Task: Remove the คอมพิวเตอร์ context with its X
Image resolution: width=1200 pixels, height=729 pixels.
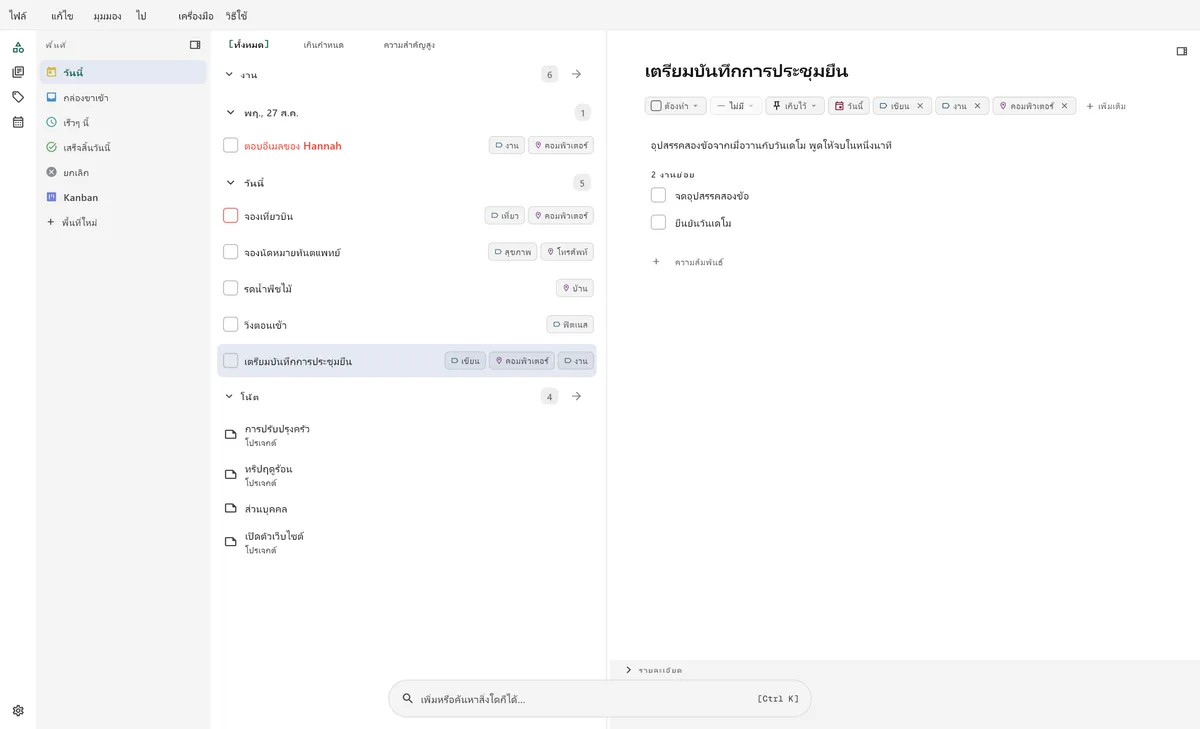Action: 1064,106
